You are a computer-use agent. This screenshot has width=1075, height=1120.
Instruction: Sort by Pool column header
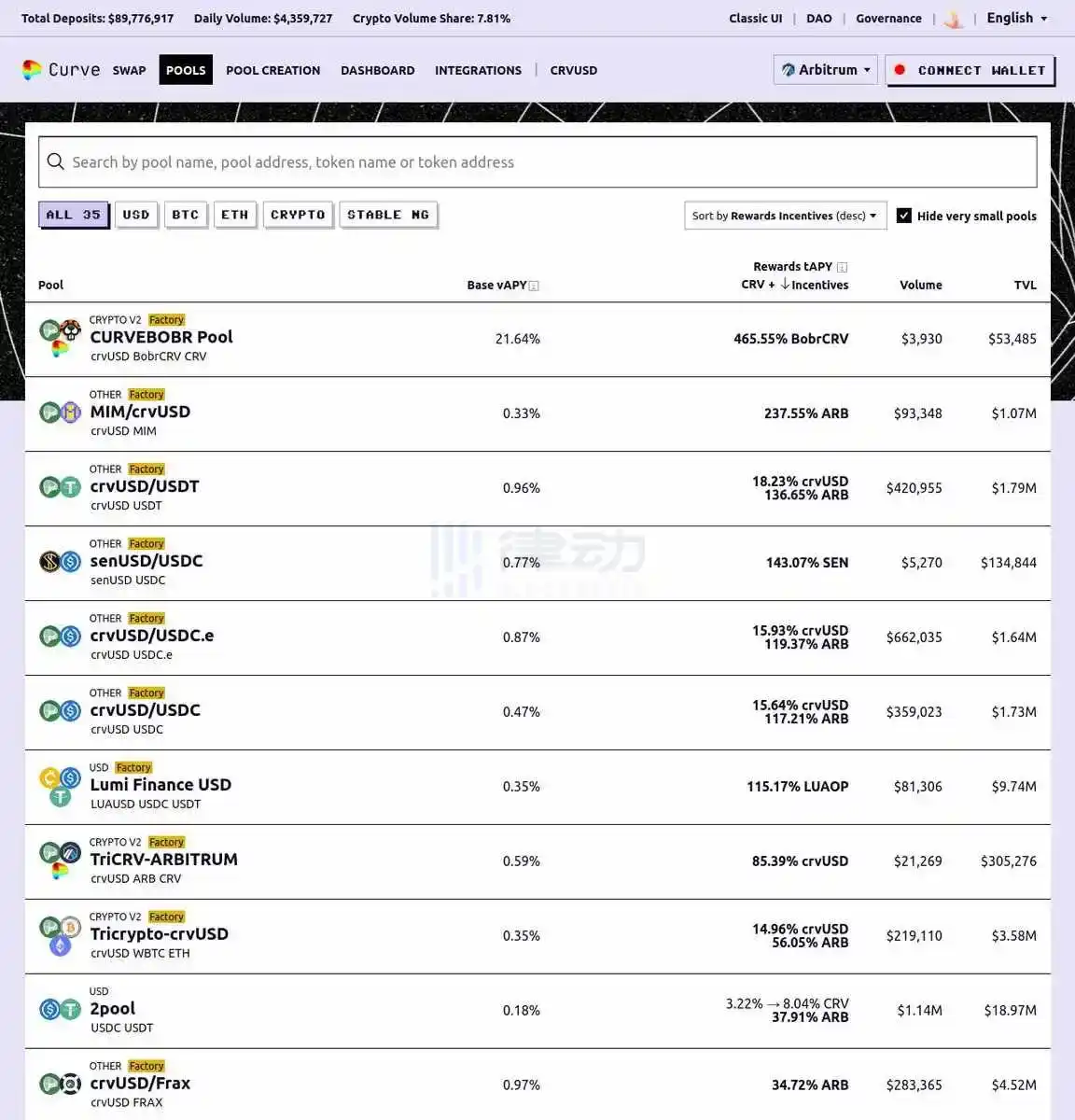[51, 286]
